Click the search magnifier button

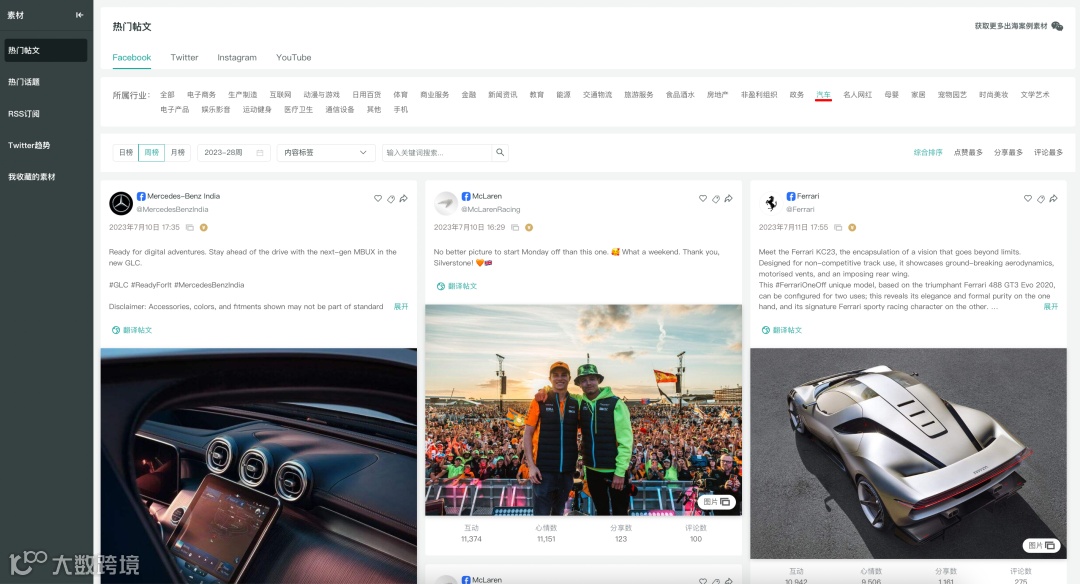[500, 152]
